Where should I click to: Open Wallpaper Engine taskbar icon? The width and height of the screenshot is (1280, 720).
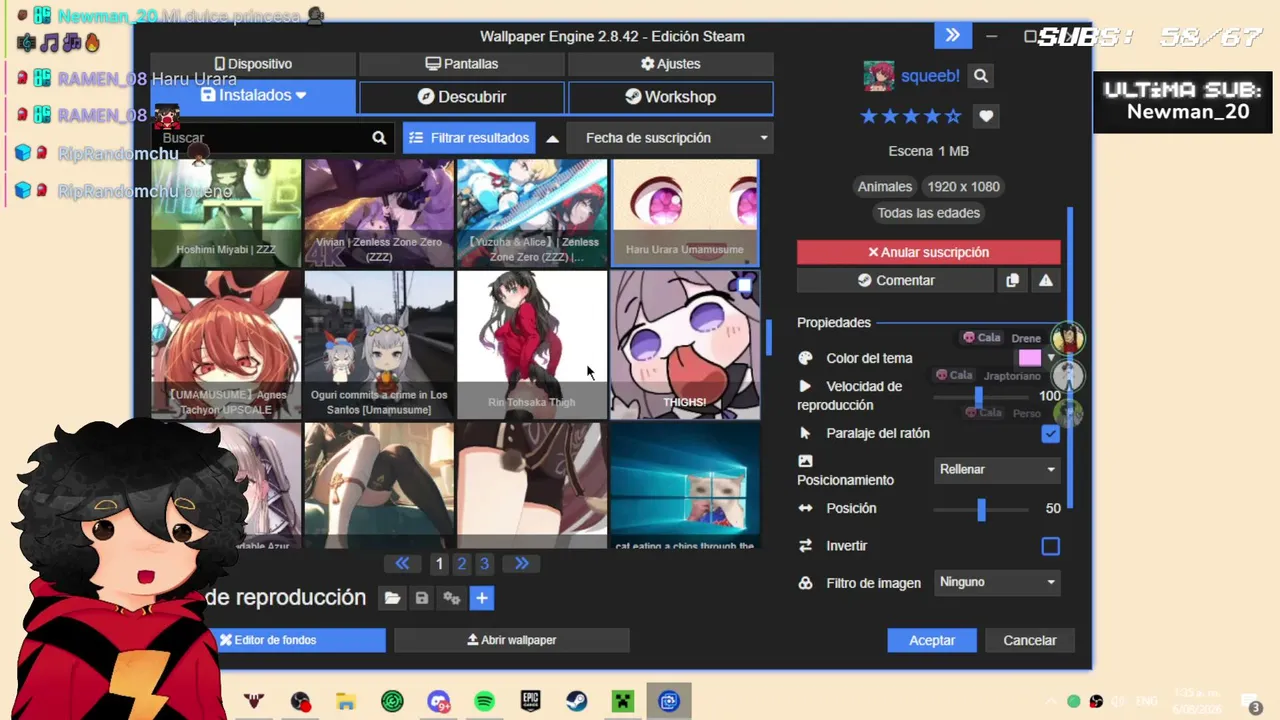(669, 702)
